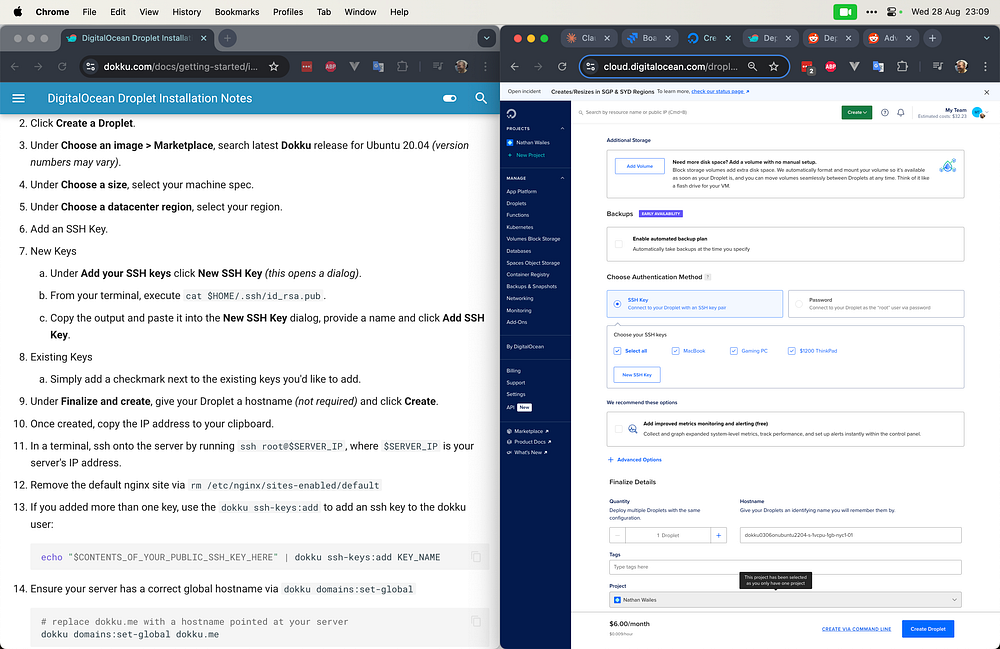Switch to the Adv Reddit tab in right window
Screen dimensions: 1000x649
[x=890, y=38]
